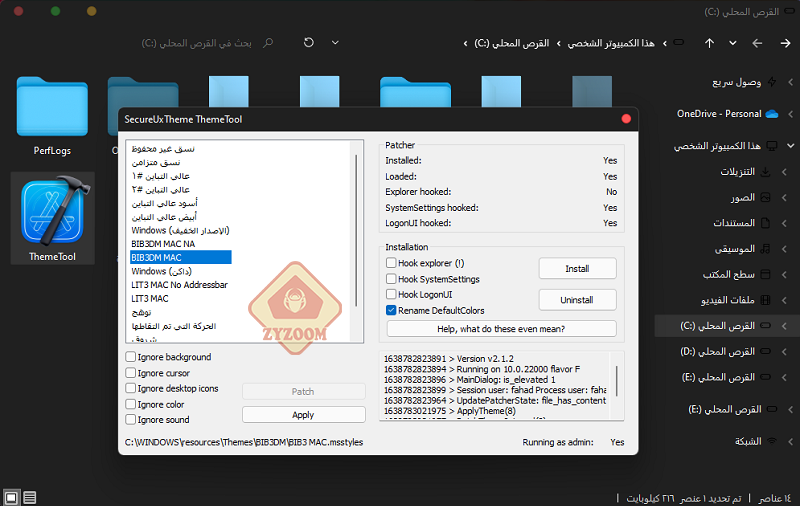Click the Patch button
The width and height of the screenshot is (800, 506).
[x=304, y=391]
